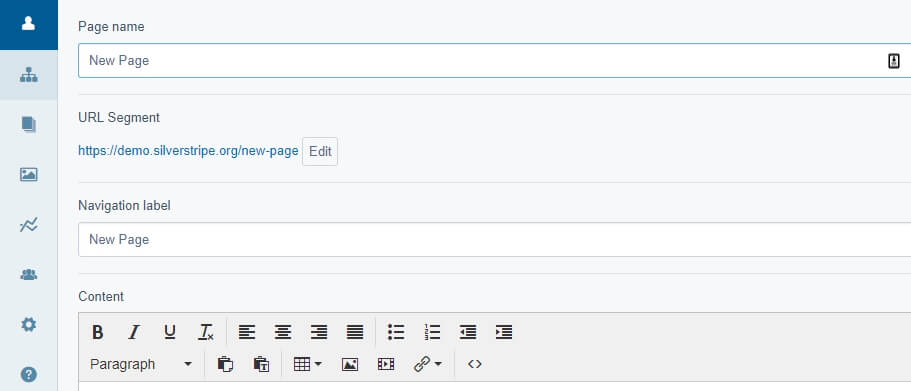Open the Settings gear in sidebar
The image size is (911, 391).
coord(28,325)
